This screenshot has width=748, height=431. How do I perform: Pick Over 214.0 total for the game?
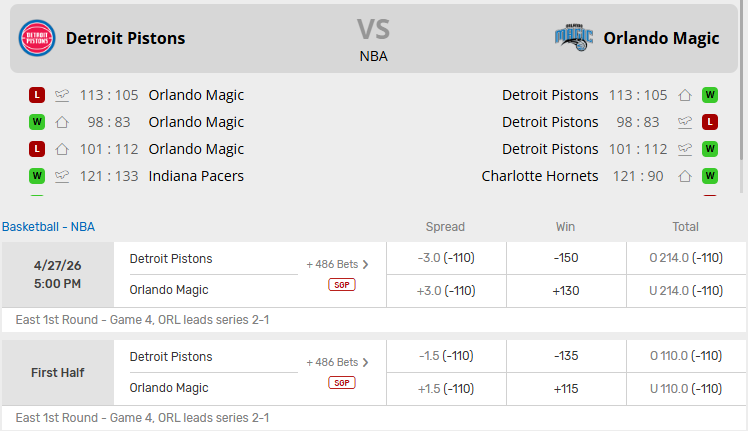(x=685, y=258)
